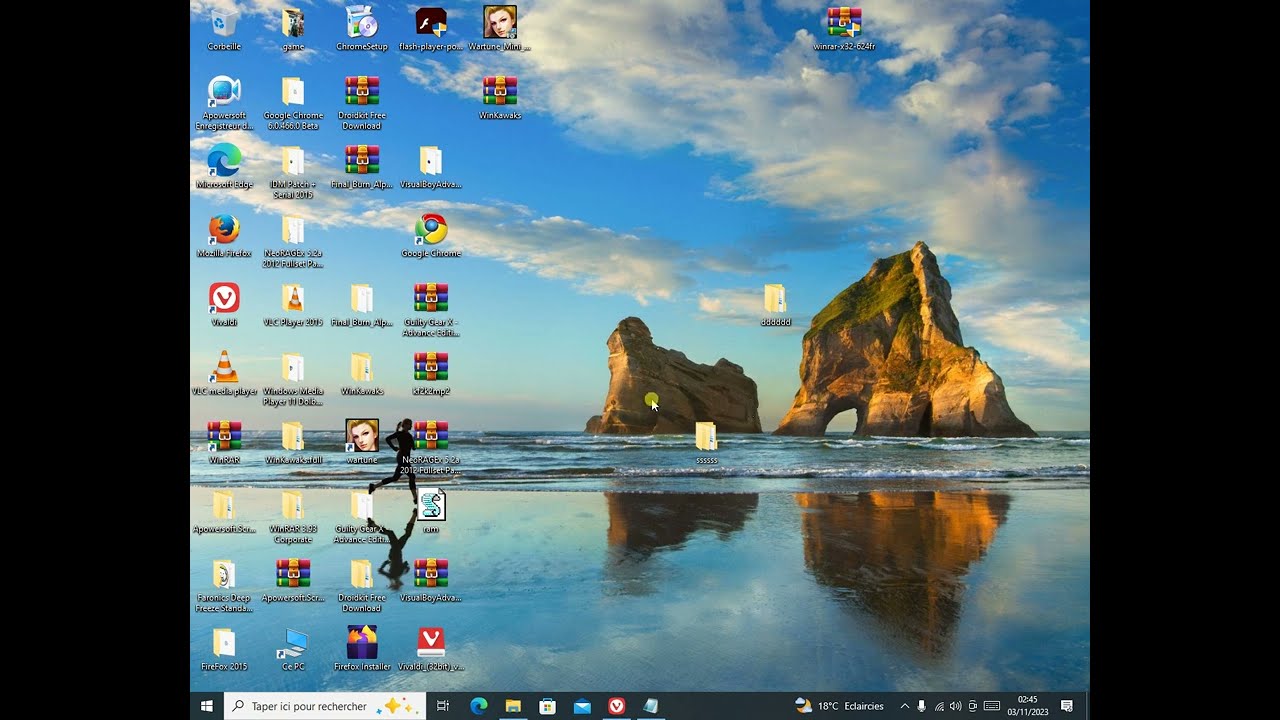1280x720 pixels.
Task: Open the clock showing 02:45
Action: point(1027,706)
